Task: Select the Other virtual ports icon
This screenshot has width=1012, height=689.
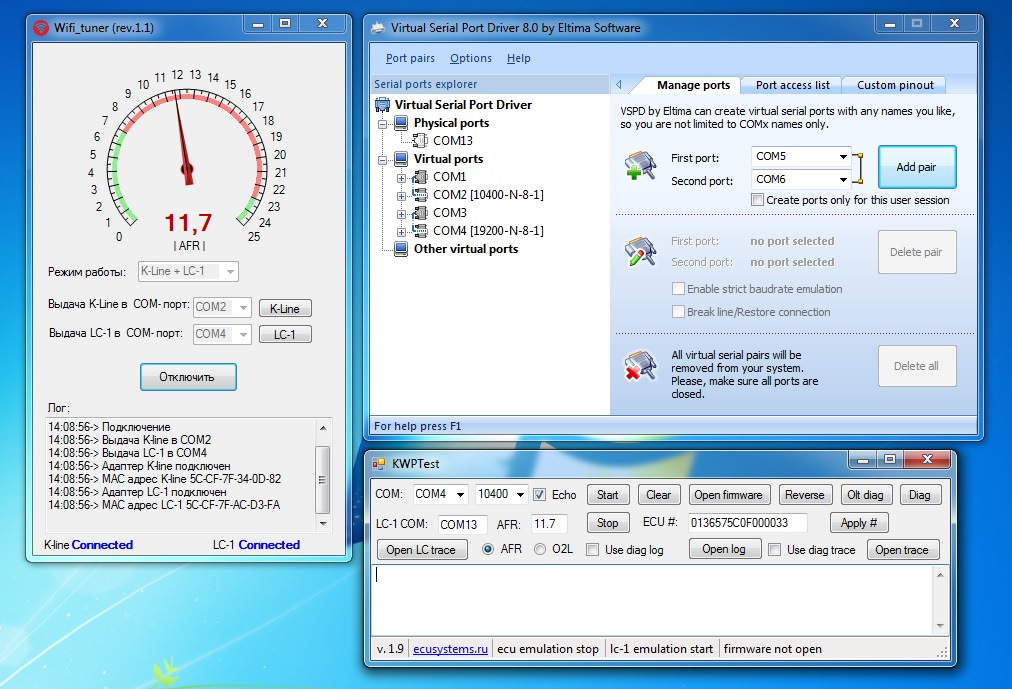Action: point(401,249)
